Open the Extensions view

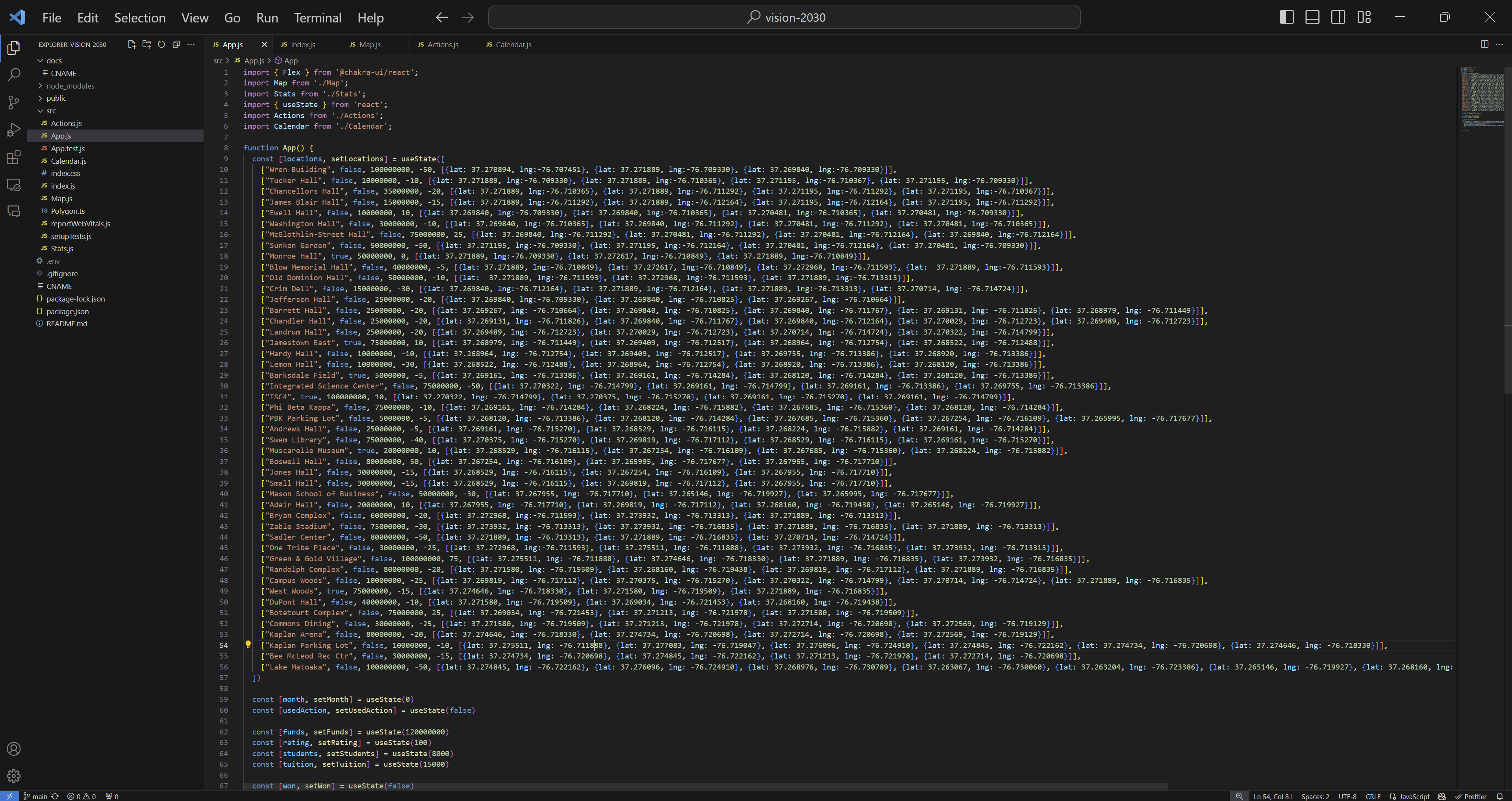click(x=13, y=157)
